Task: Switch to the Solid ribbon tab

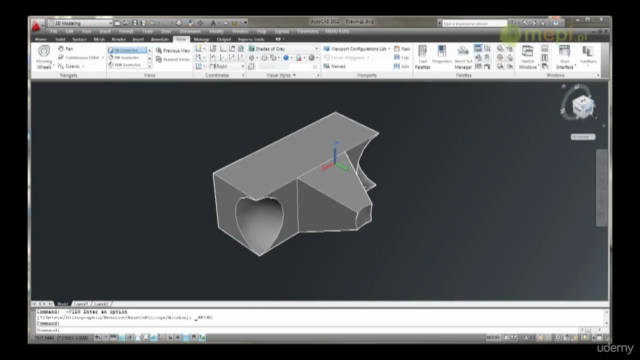Action: tap(60, 39)
